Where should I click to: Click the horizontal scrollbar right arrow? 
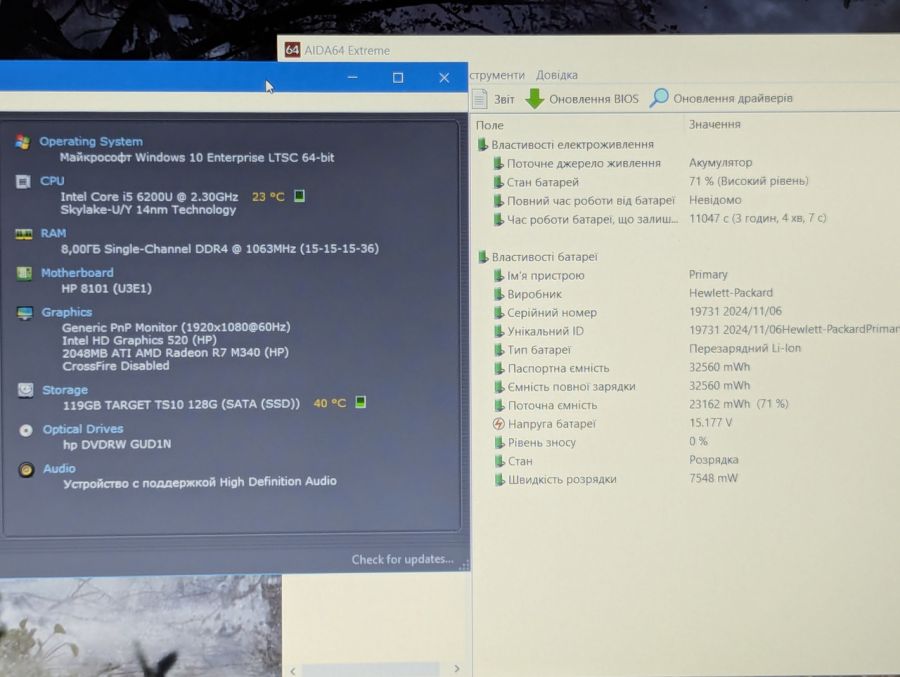coord(457,668)
